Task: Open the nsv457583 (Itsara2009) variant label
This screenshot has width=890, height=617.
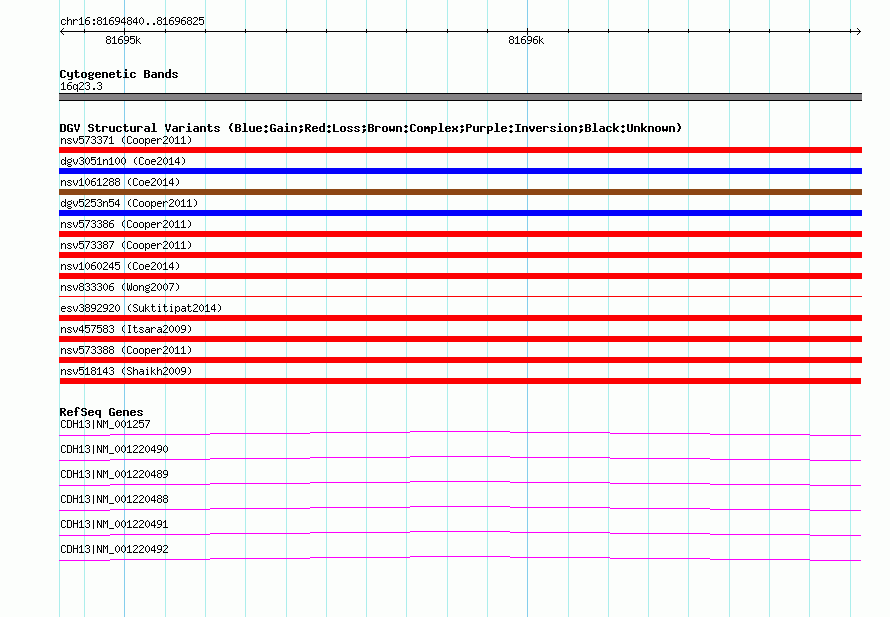Action: (x=126, y=329)
